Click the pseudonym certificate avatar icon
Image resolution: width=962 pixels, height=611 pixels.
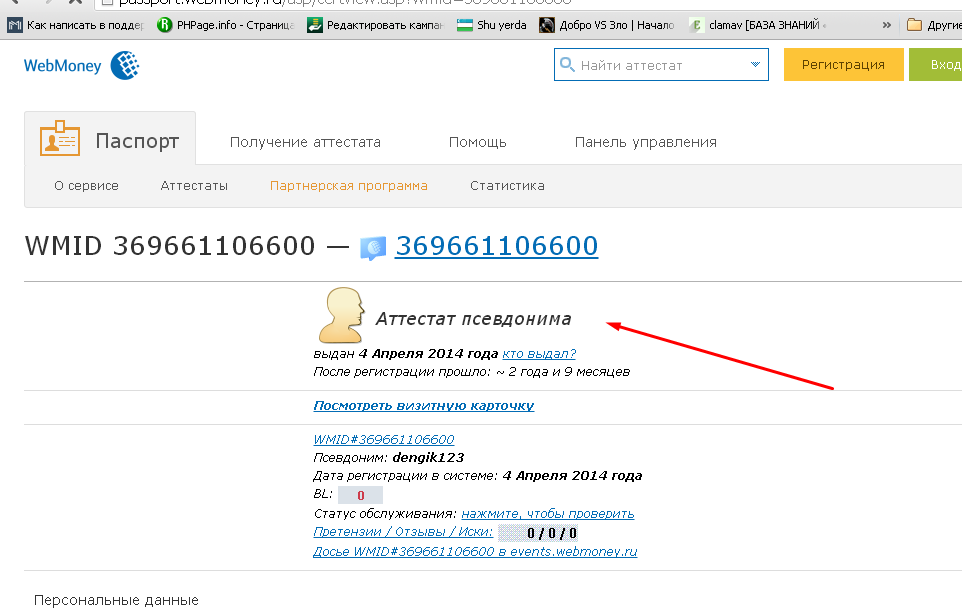pyautogui.click(x=340, y=316)
